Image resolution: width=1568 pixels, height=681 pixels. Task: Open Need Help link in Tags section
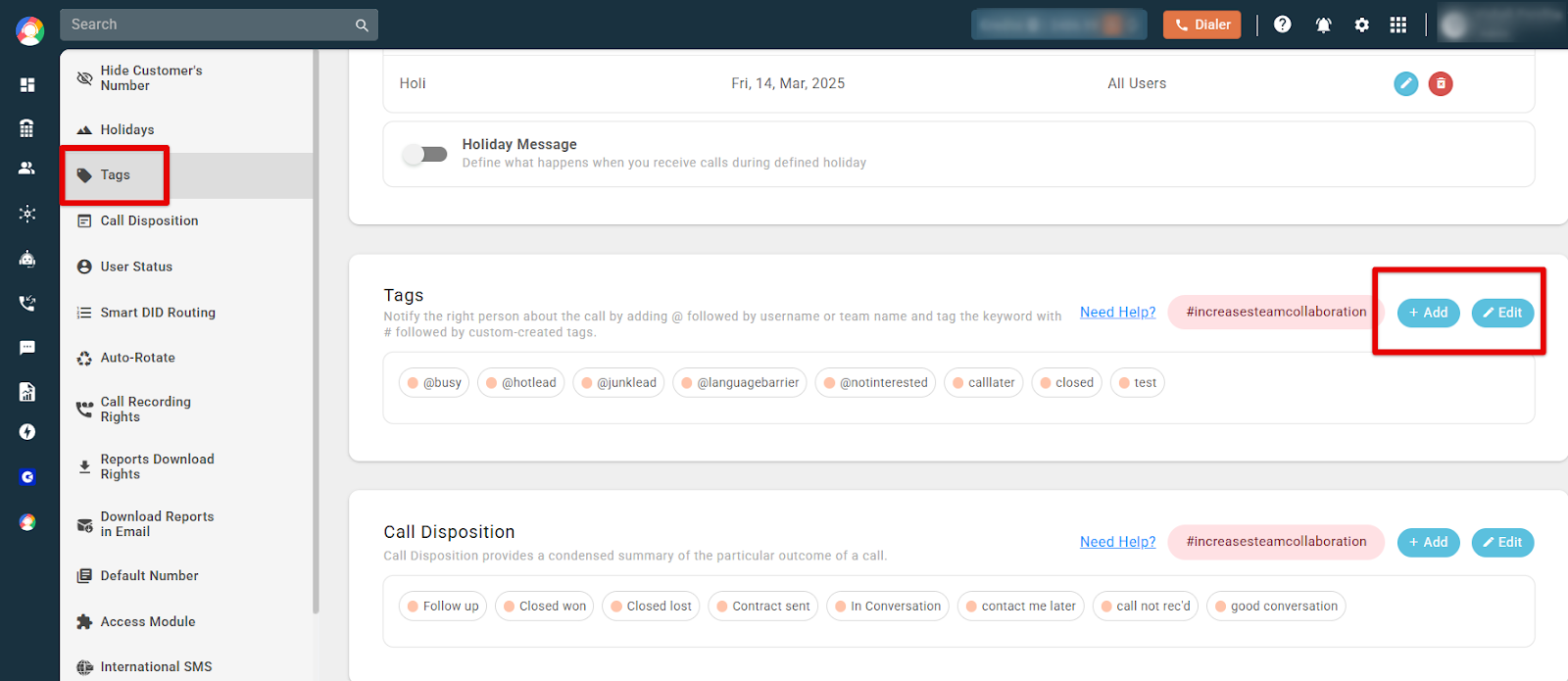(1118, 313)
